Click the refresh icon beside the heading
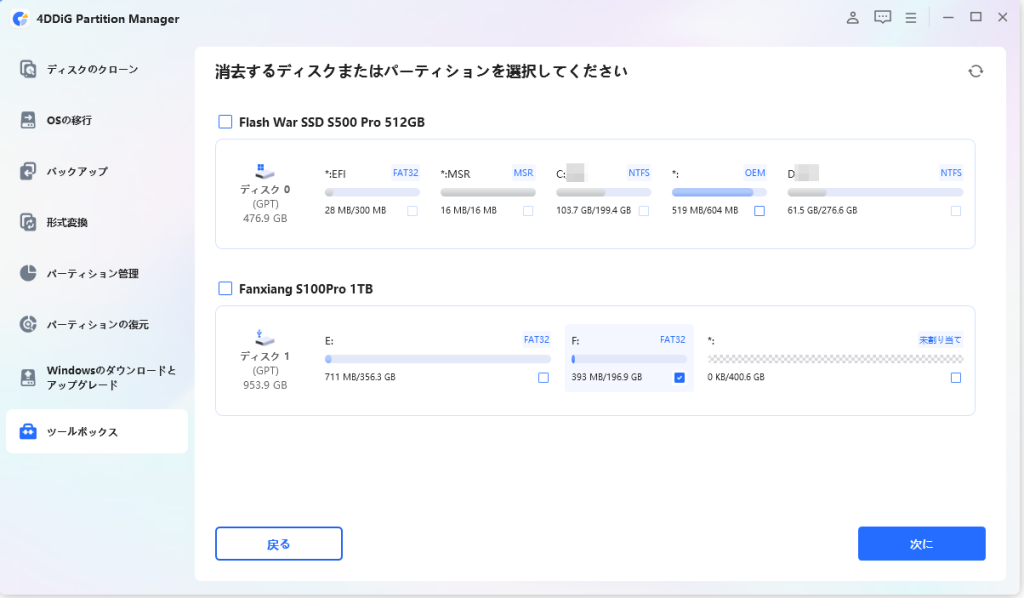Screen dimensions: 1024x598 pos(975,71)
